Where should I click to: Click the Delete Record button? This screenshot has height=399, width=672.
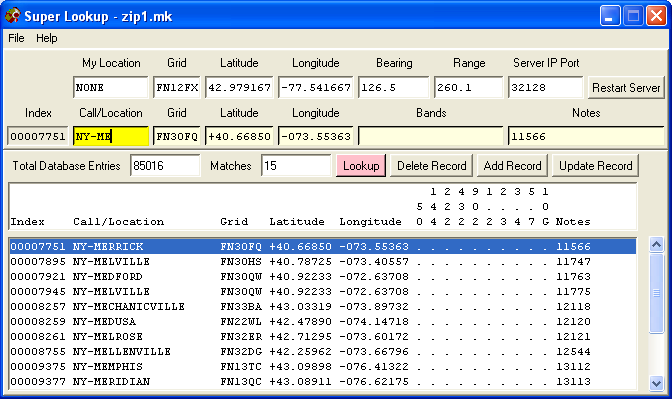(x=432, y=166)
